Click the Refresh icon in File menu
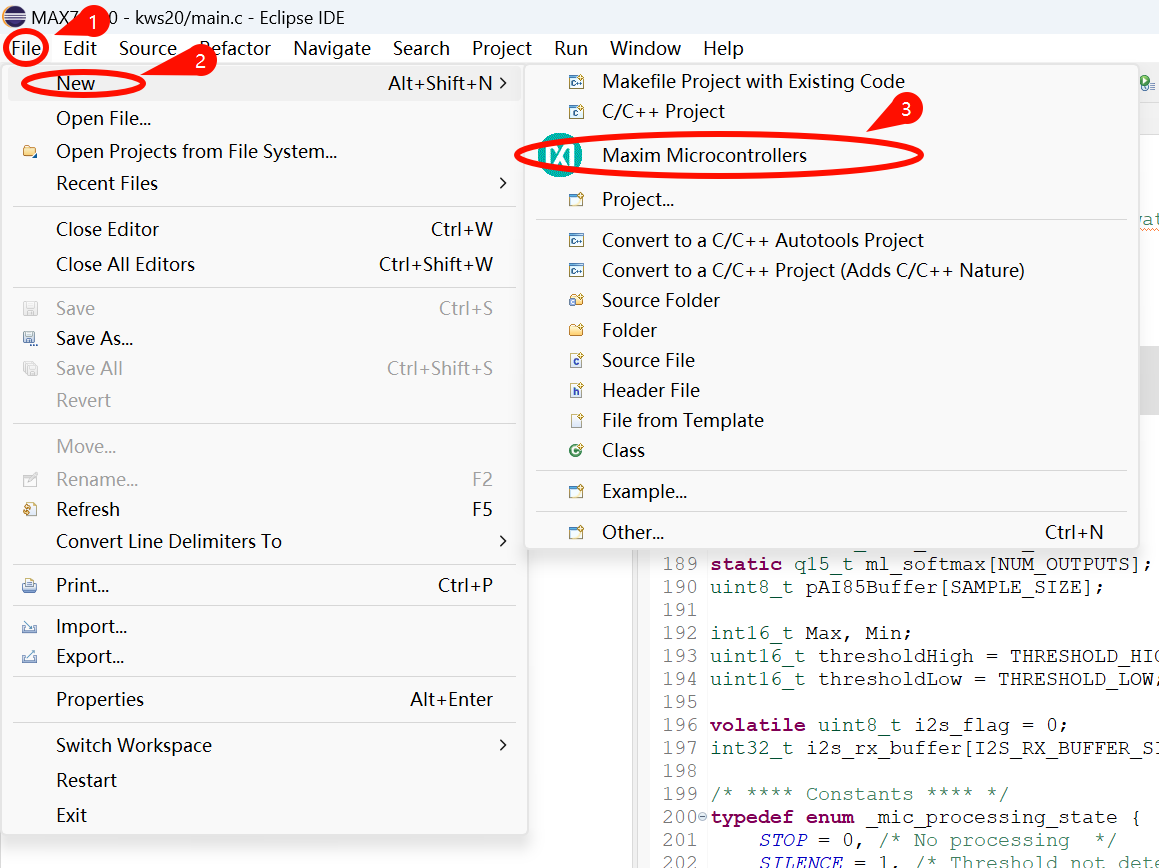 30,509
